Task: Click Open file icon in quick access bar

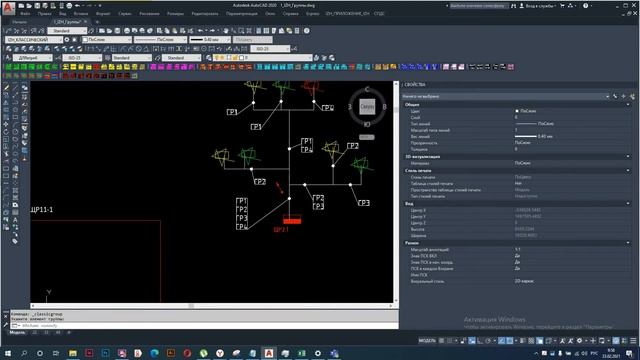Action: (29, 6)
